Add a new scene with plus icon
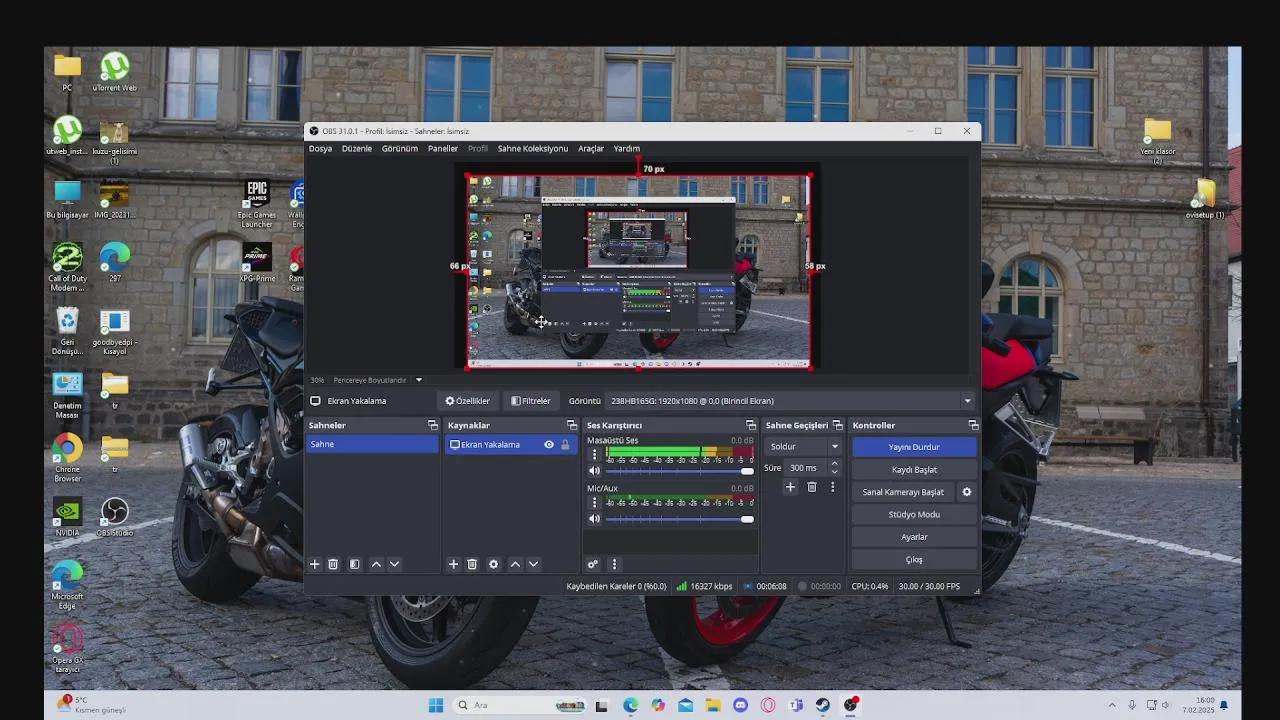 314,564
